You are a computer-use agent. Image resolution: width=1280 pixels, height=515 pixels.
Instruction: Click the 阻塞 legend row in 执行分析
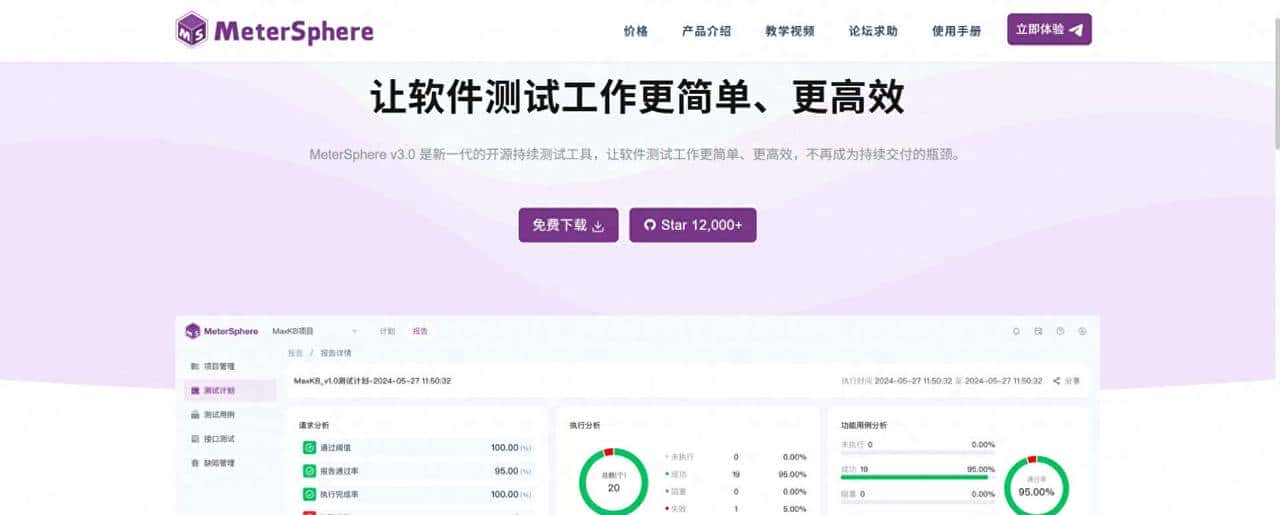[x=735, y=491]
